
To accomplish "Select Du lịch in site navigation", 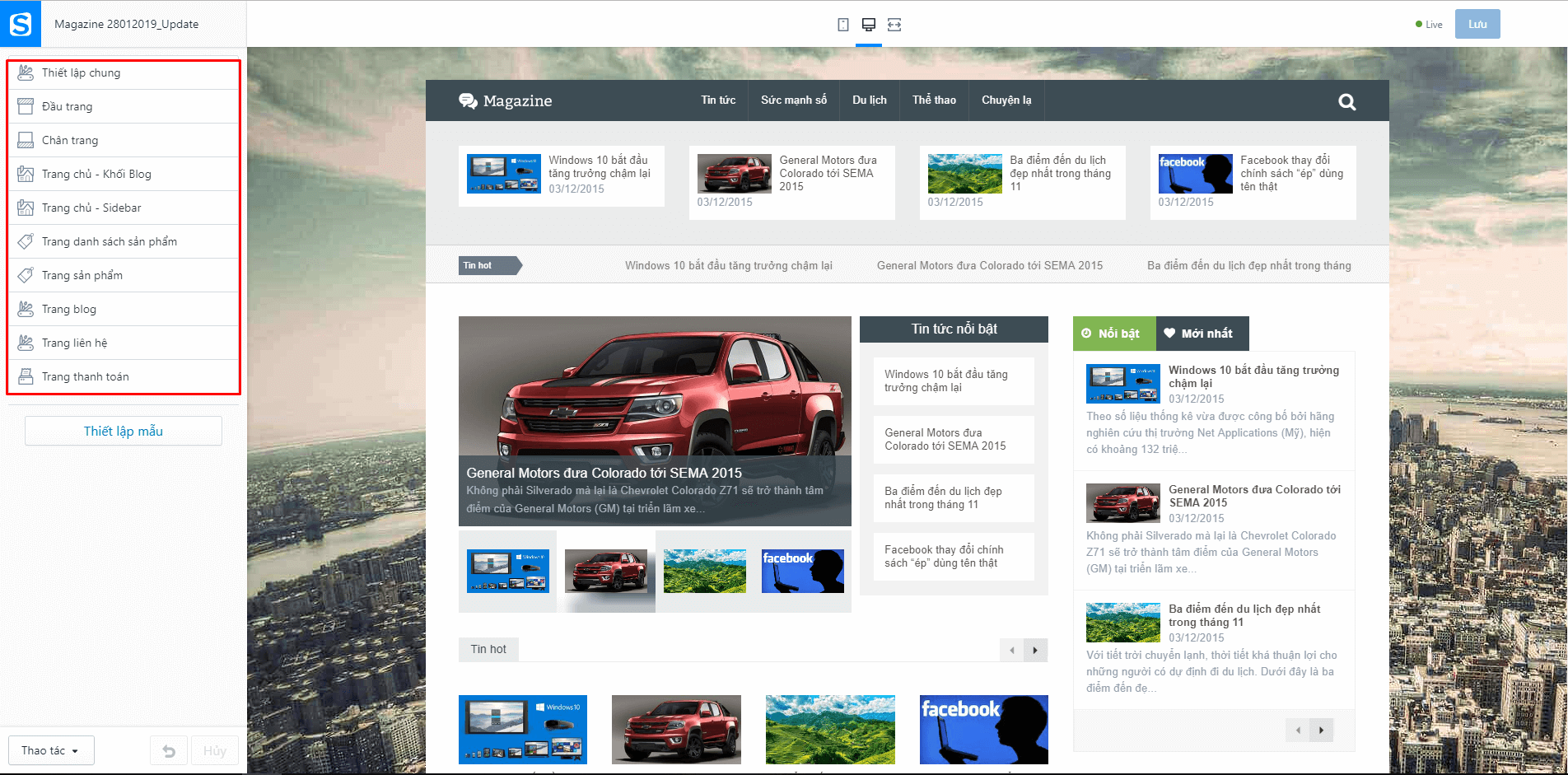I will click(870, 100).
